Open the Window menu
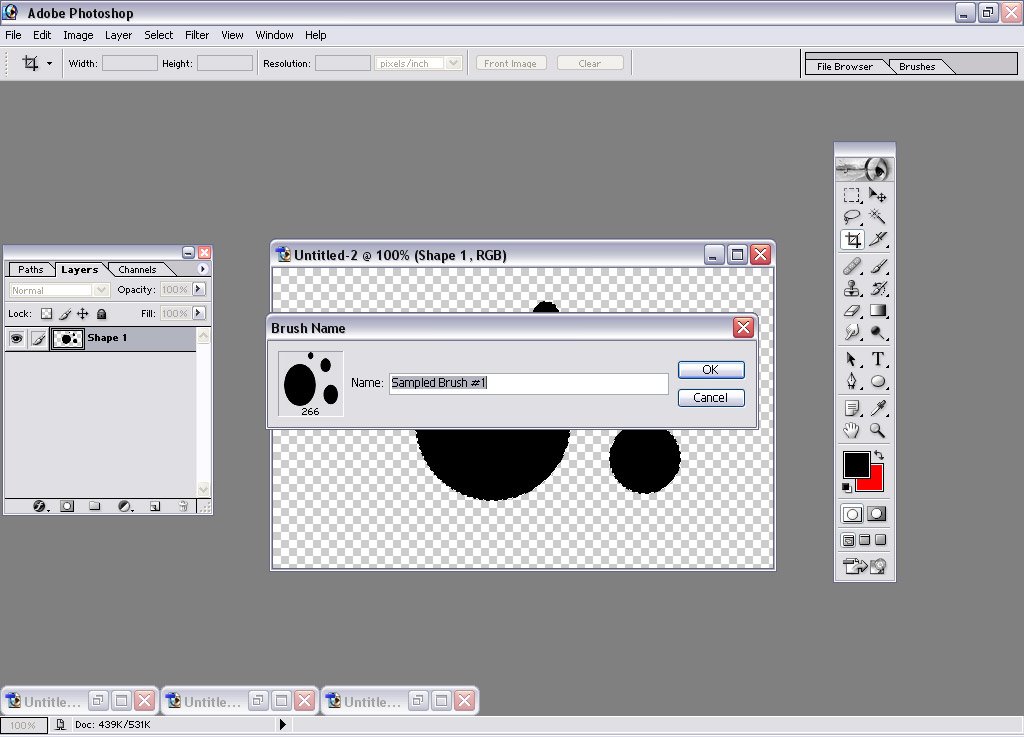 [x=274, y=35]
